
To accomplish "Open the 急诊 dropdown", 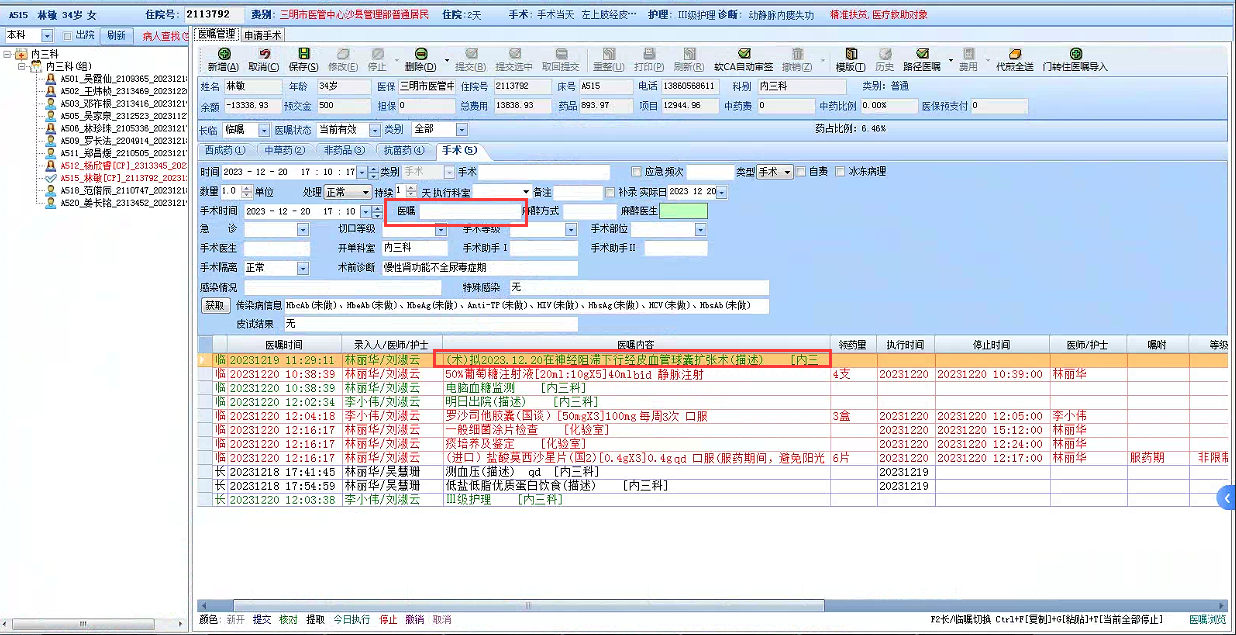I will [303, 230].
